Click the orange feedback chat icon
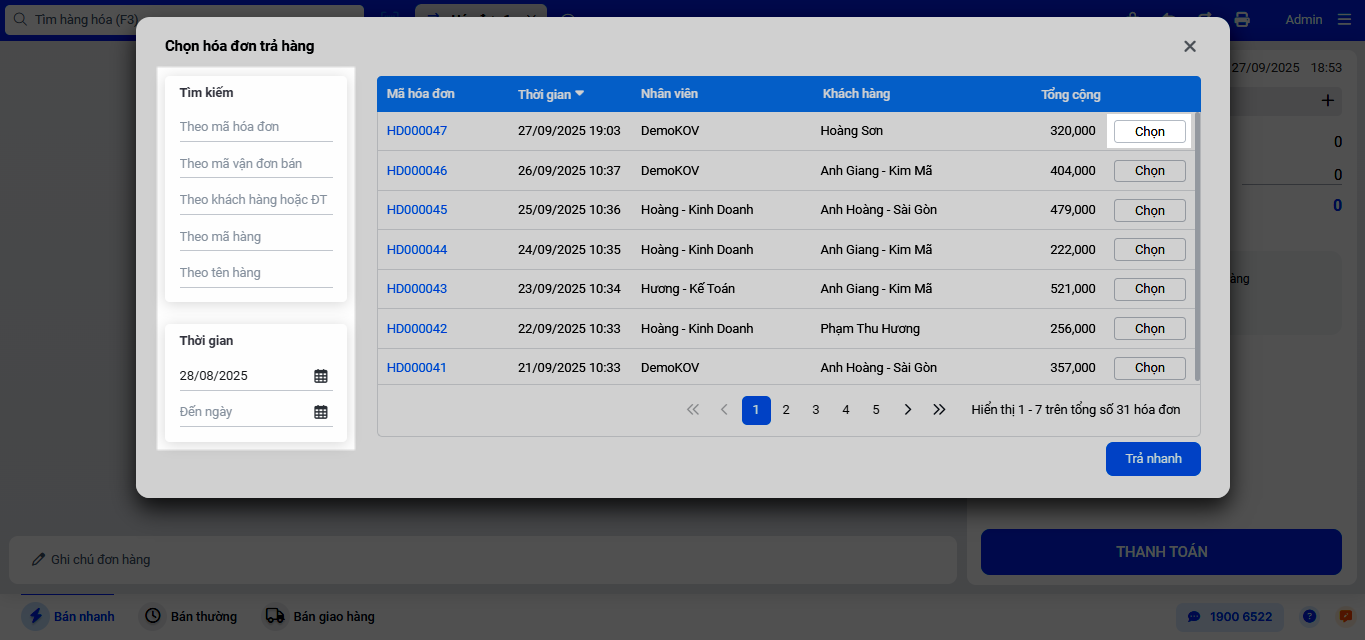The image size is (1365, 640). pyautogui.click(x=1345, y=616)
